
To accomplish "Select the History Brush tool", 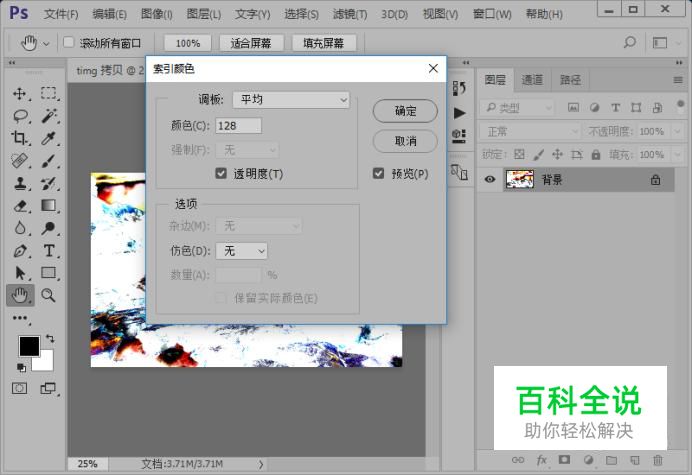I will (x=49, y=183).
